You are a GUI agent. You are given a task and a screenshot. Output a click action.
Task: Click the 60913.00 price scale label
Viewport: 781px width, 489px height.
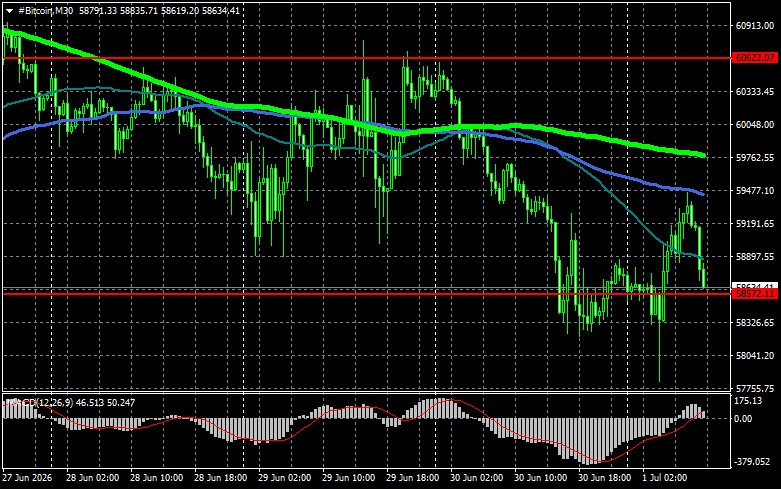pos(755,26)
